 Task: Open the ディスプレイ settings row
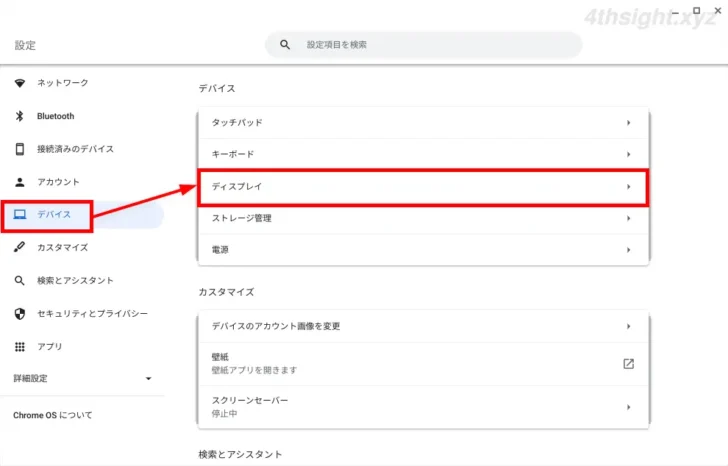pyautogui.click(x=423, y=187)
